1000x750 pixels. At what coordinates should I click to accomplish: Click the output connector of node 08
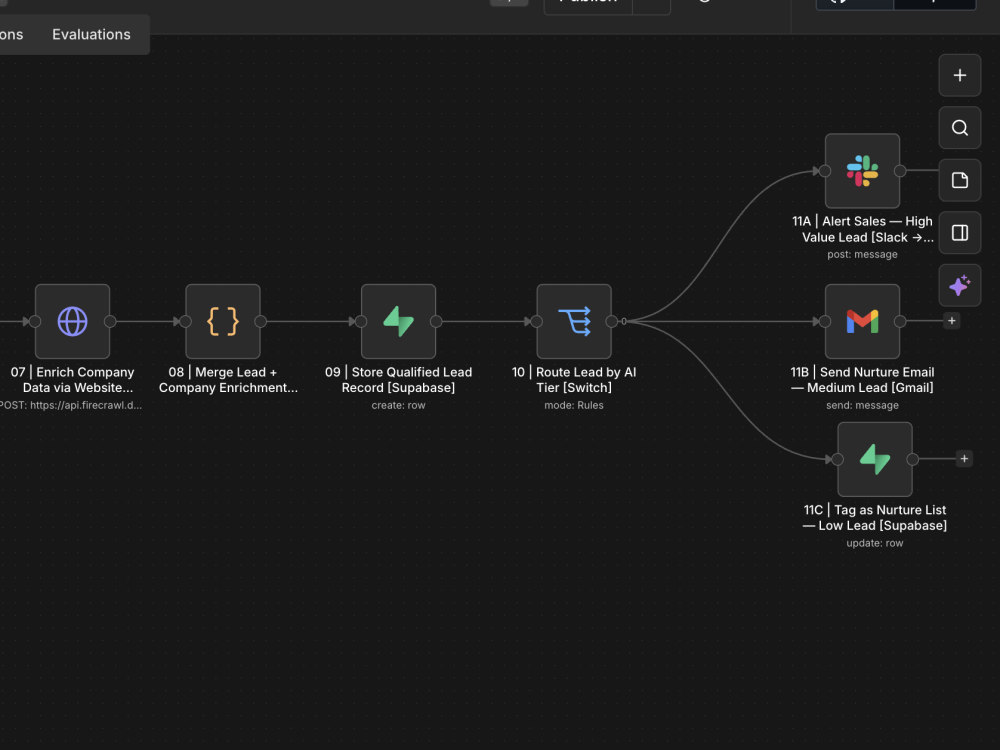(261, 321)
